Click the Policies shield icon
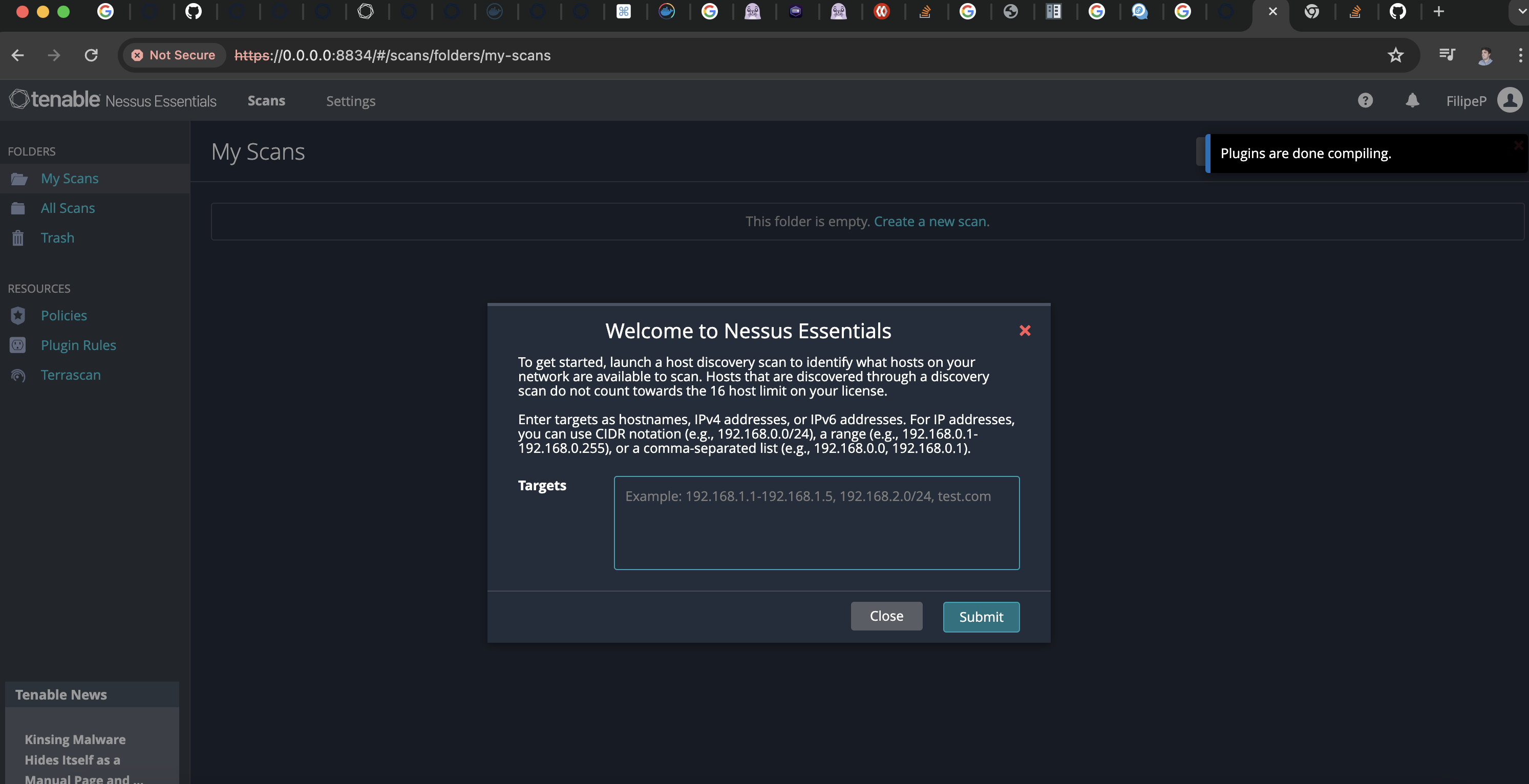The image size is (1529, 784). pos(18,316)
